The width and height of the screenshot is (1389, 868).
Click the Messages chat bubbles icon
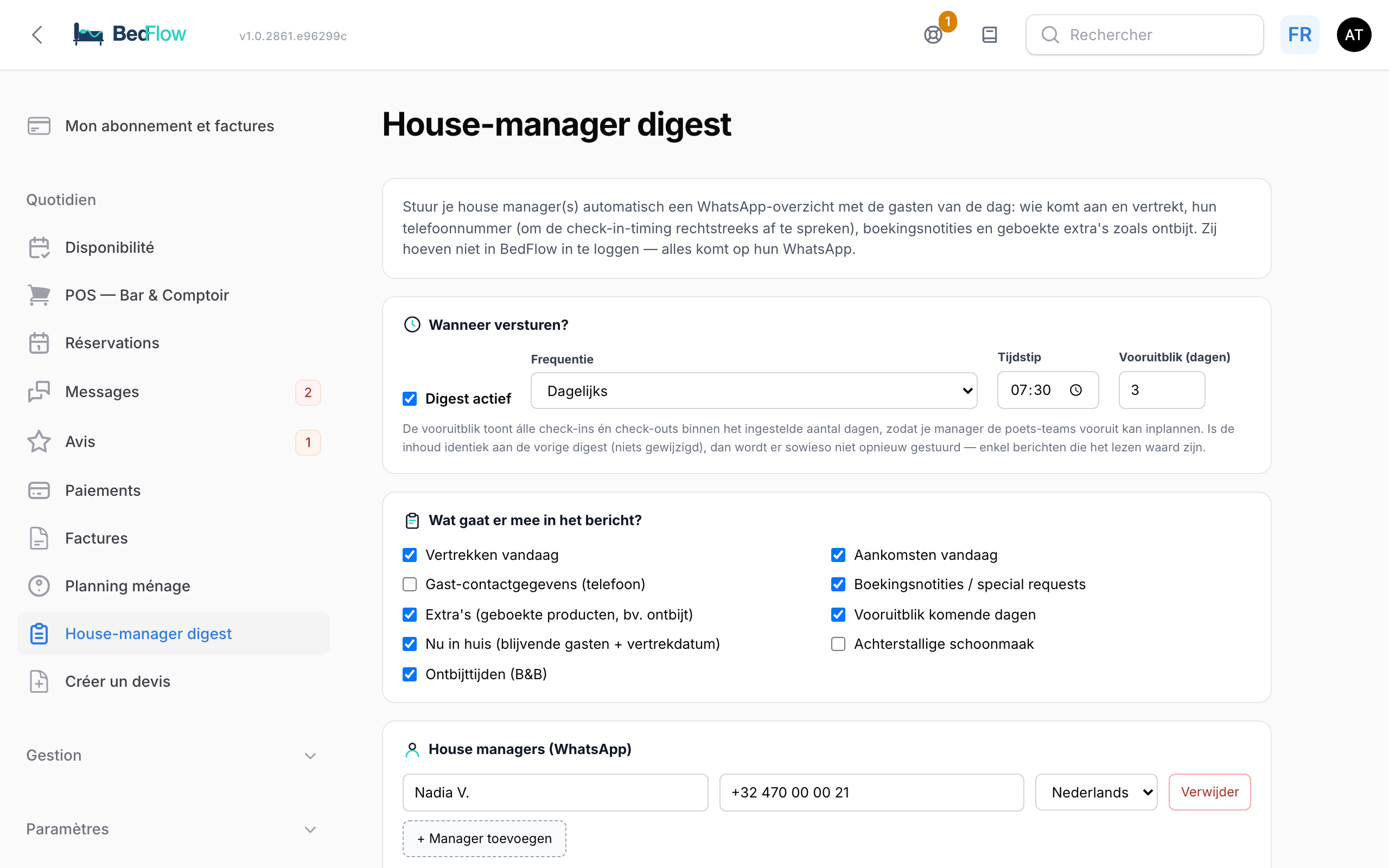(39, 392)
